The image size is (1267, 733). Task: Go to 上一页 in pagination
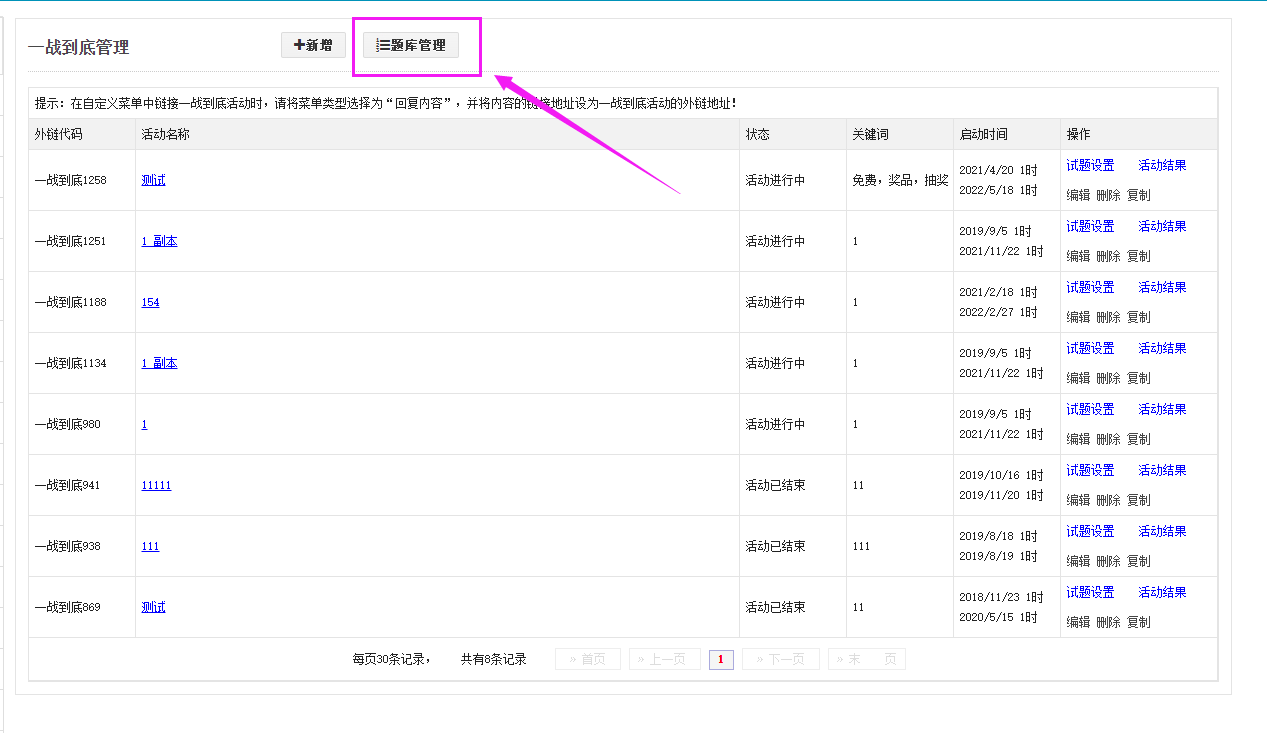(664, 659)
